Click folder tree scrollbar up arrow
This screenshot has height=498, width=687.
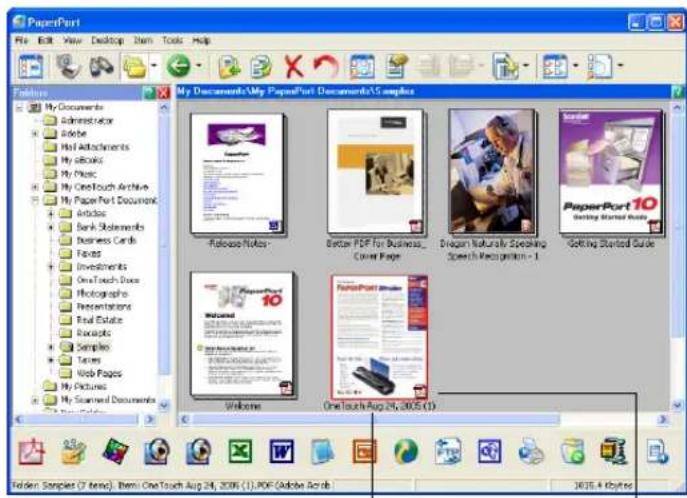[164, 107]
